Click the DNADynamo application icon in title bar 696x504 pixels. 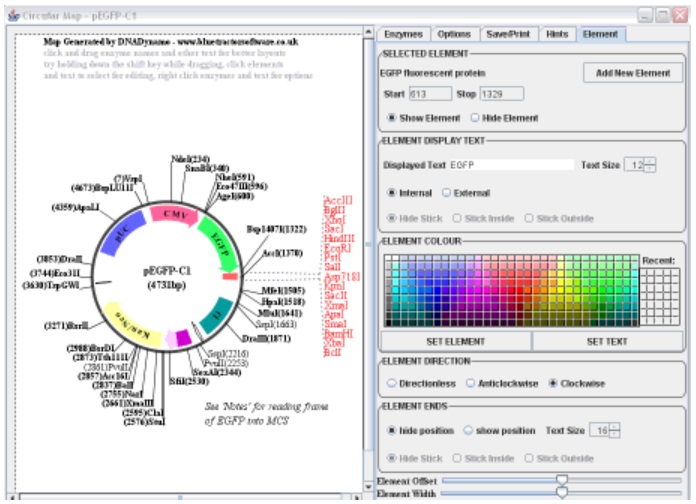pos(13,16)
